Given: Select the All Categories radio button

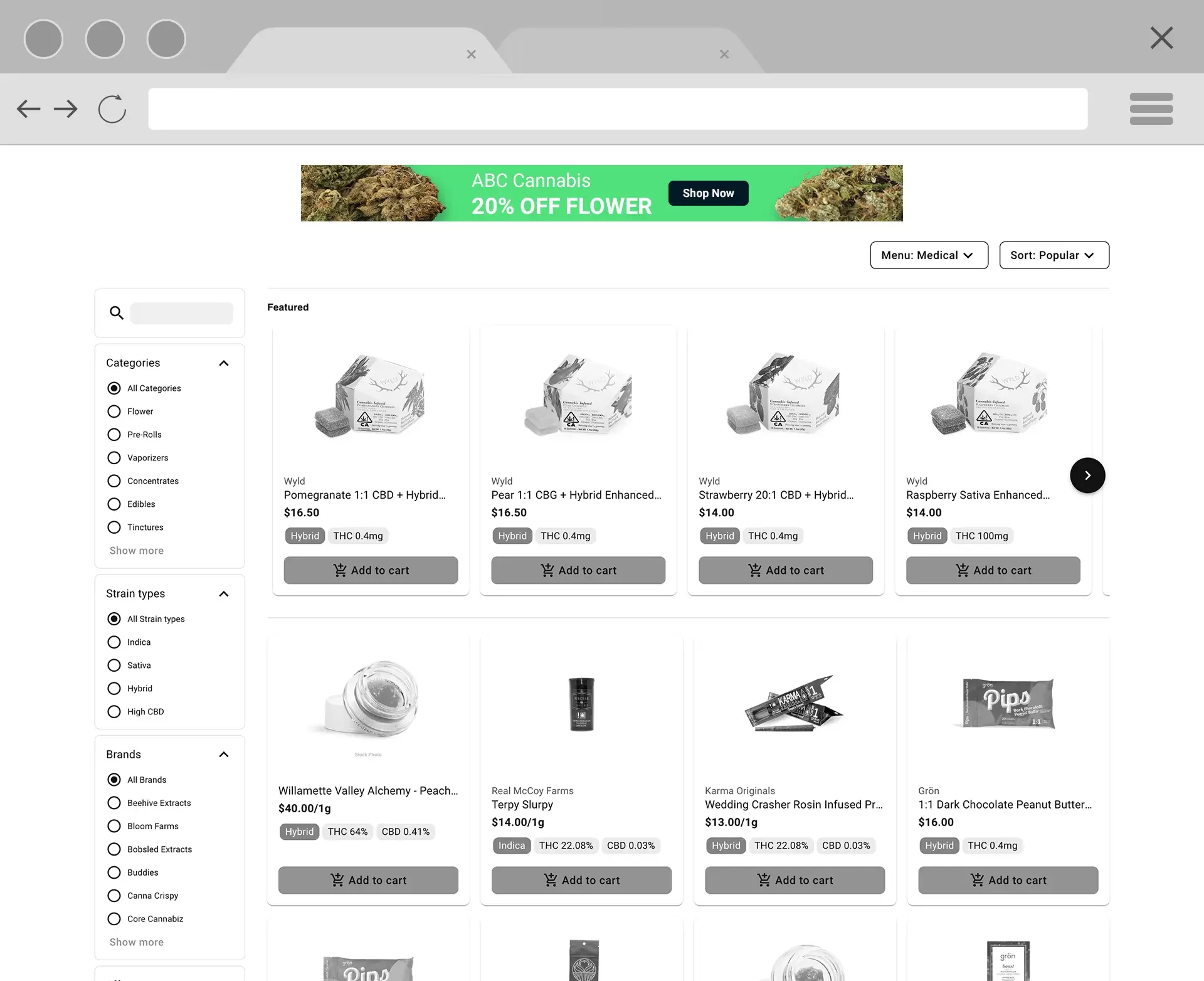Looking at the screenshot, I should pyautogui.click(x=114, y=388).
